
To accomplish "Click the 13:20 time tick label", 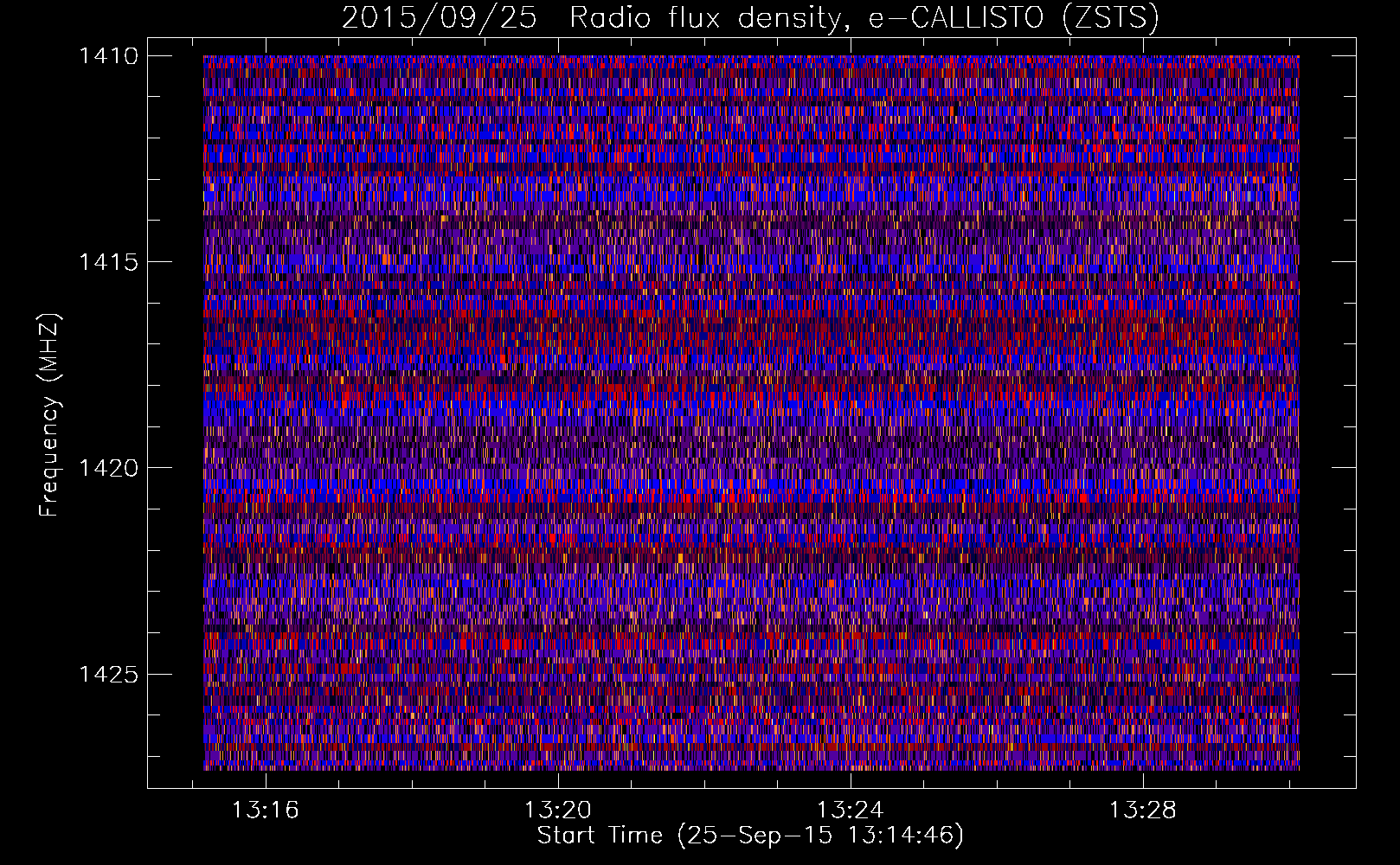I will click(558, 810).
